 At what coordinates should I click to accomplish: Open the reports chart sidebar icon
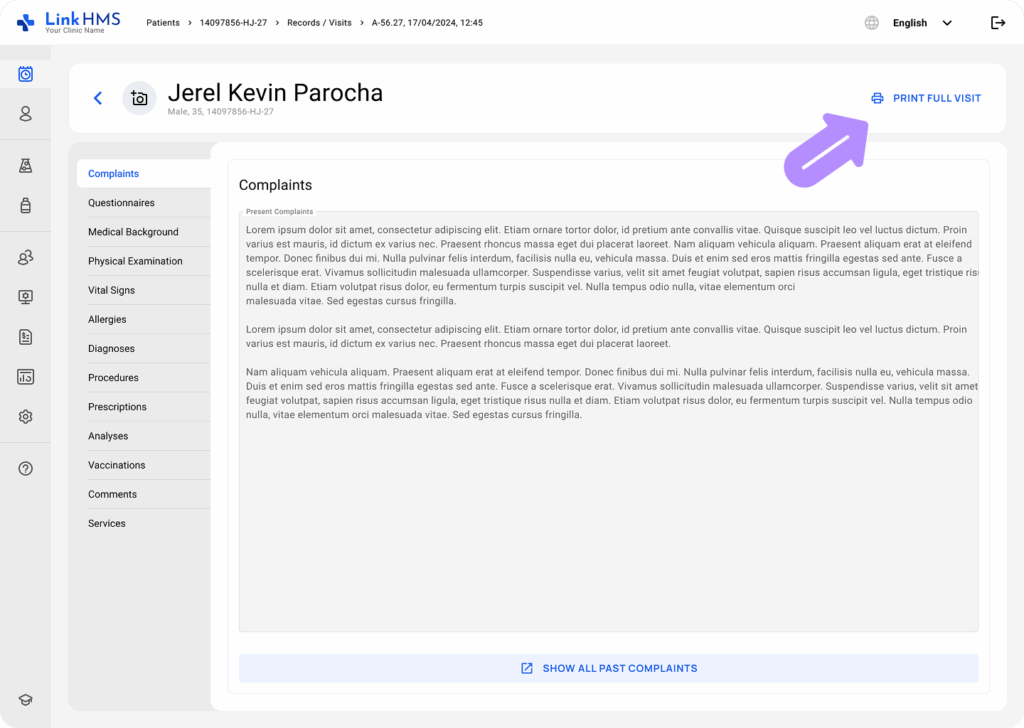point(26,377)
